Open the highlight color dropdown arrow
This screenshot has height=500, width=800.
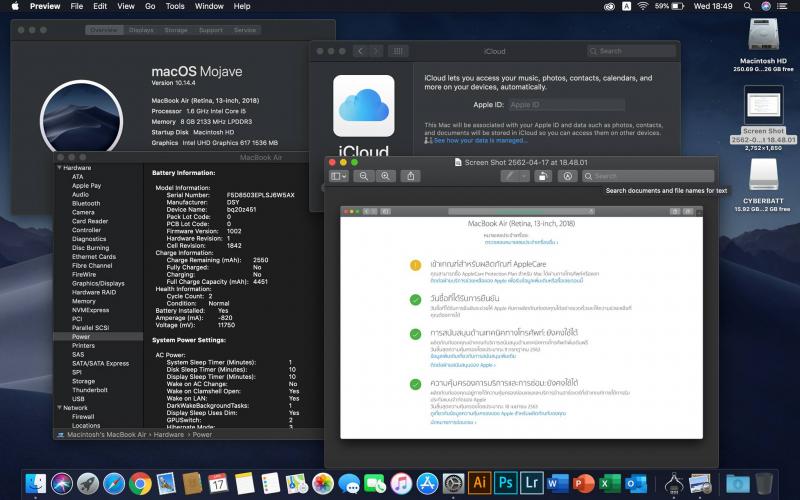click(524, 176)
